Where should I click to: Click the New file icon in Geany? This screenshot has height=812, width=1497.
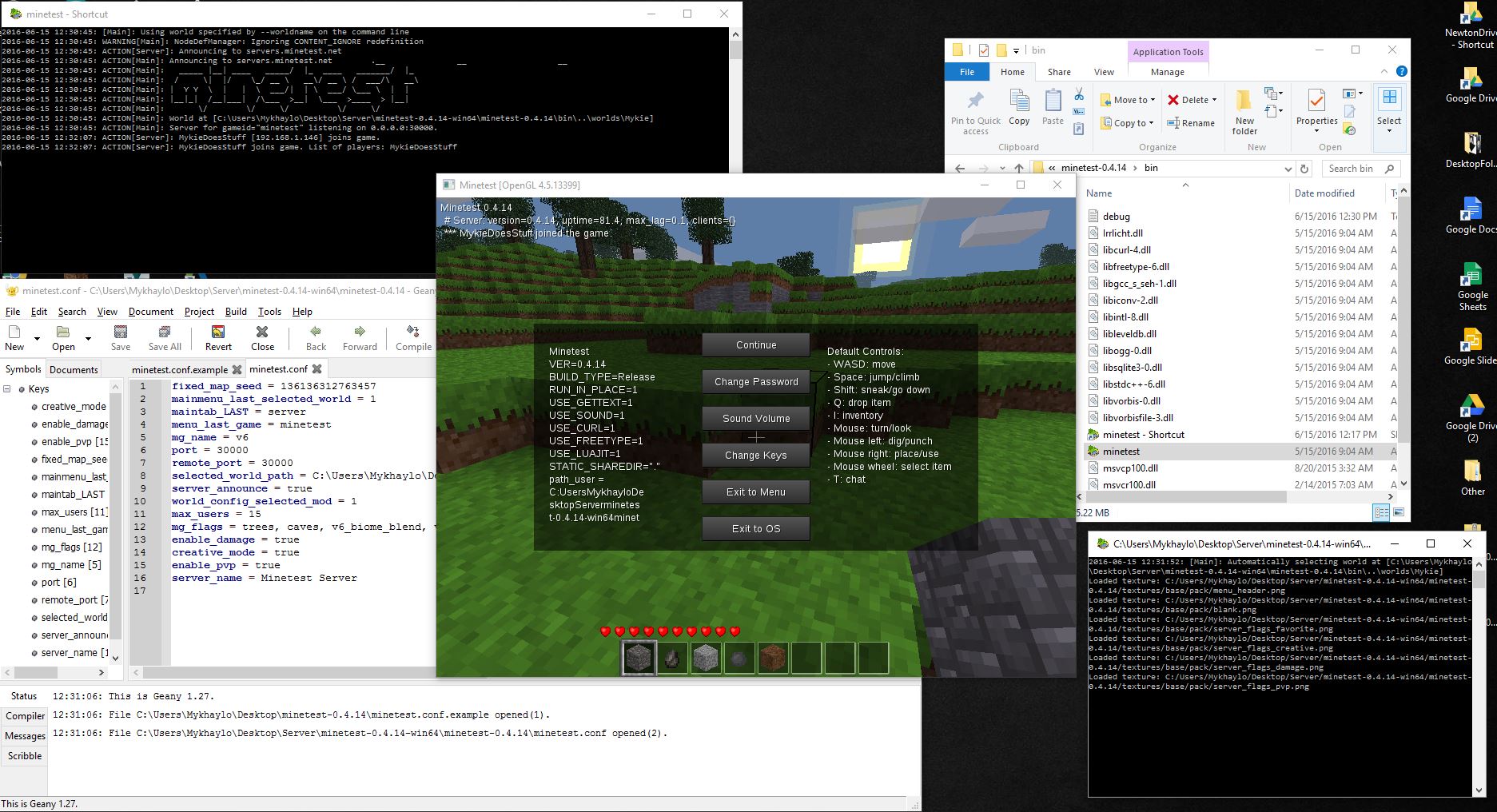point(14,336)
